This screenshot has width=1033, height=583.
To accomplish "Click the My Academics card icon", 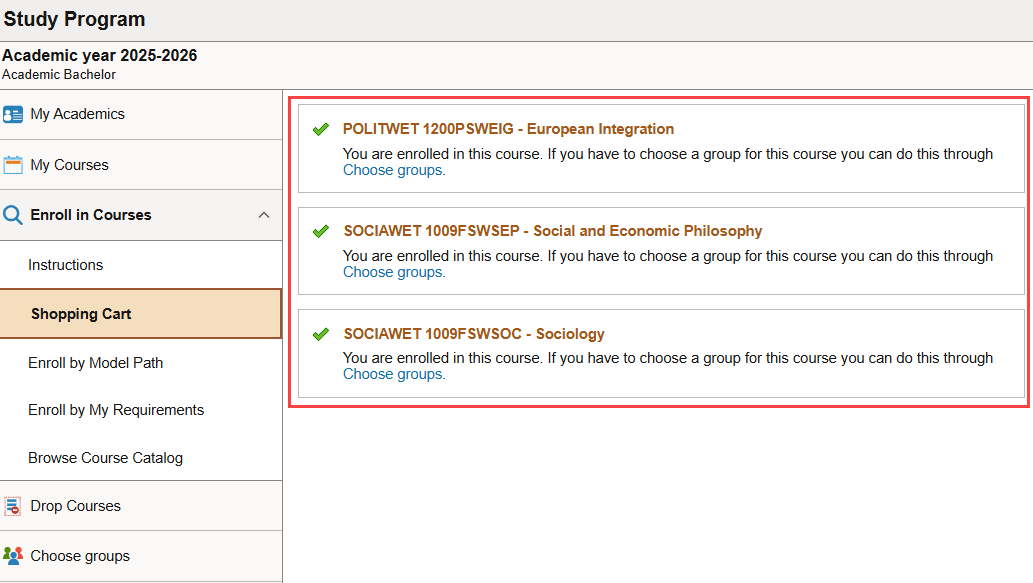I will pos(13,115).
